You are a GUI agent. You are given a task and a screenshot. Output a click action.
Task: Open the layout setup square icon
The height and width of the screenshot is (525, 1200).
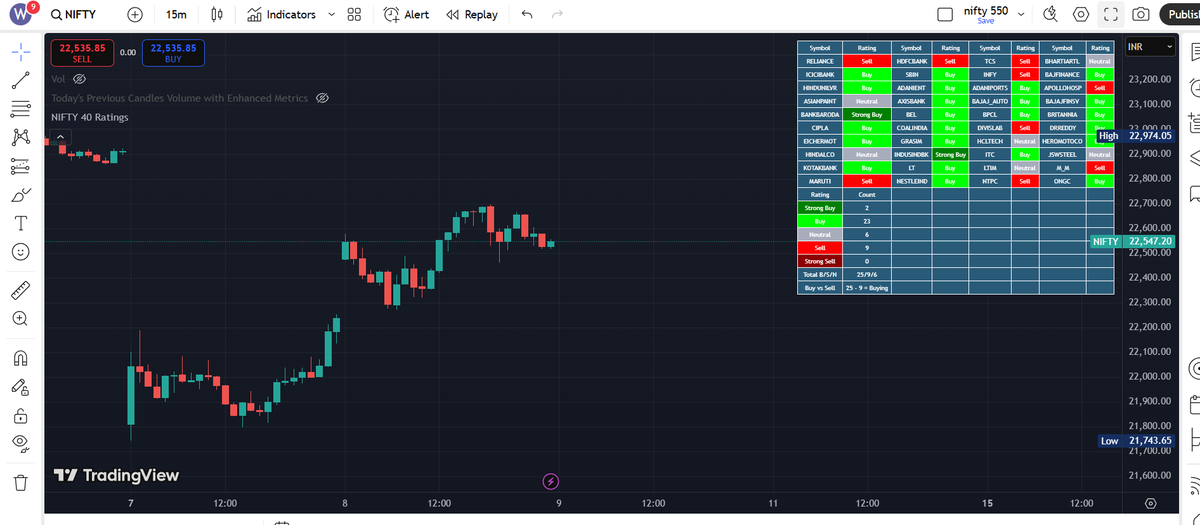(x=945, y=15)
